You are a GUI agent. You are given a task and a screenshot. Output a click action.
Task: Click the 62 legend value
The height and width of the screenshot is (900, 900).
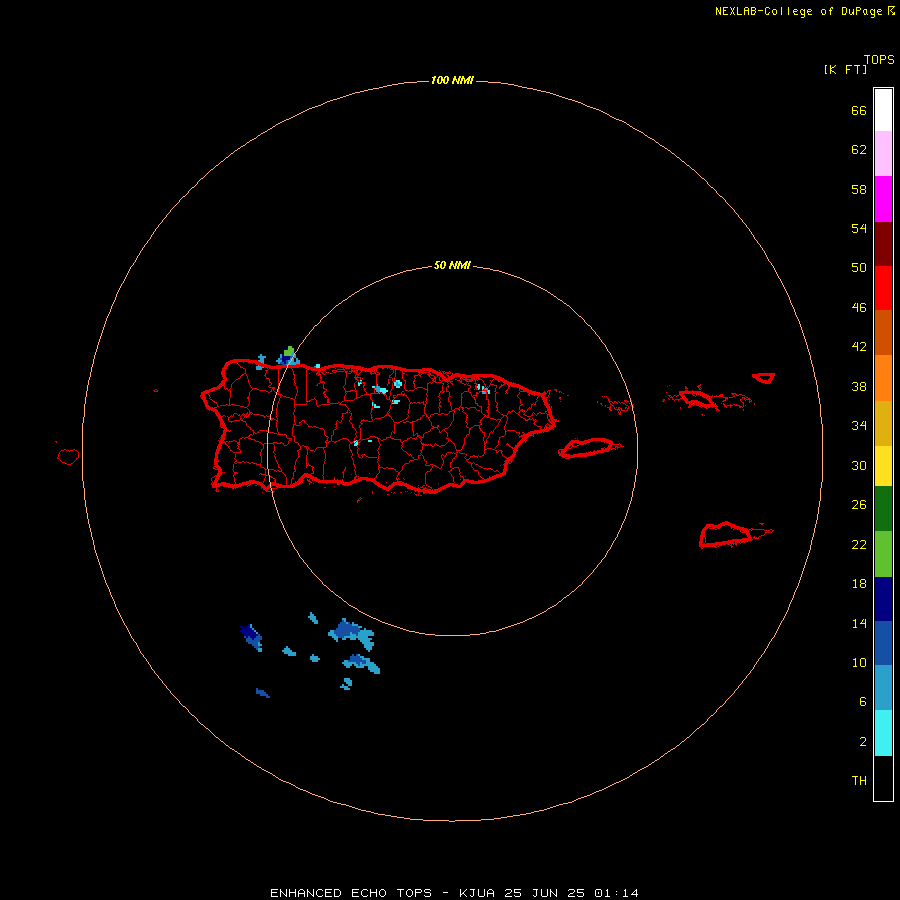(x=859, y=150)
